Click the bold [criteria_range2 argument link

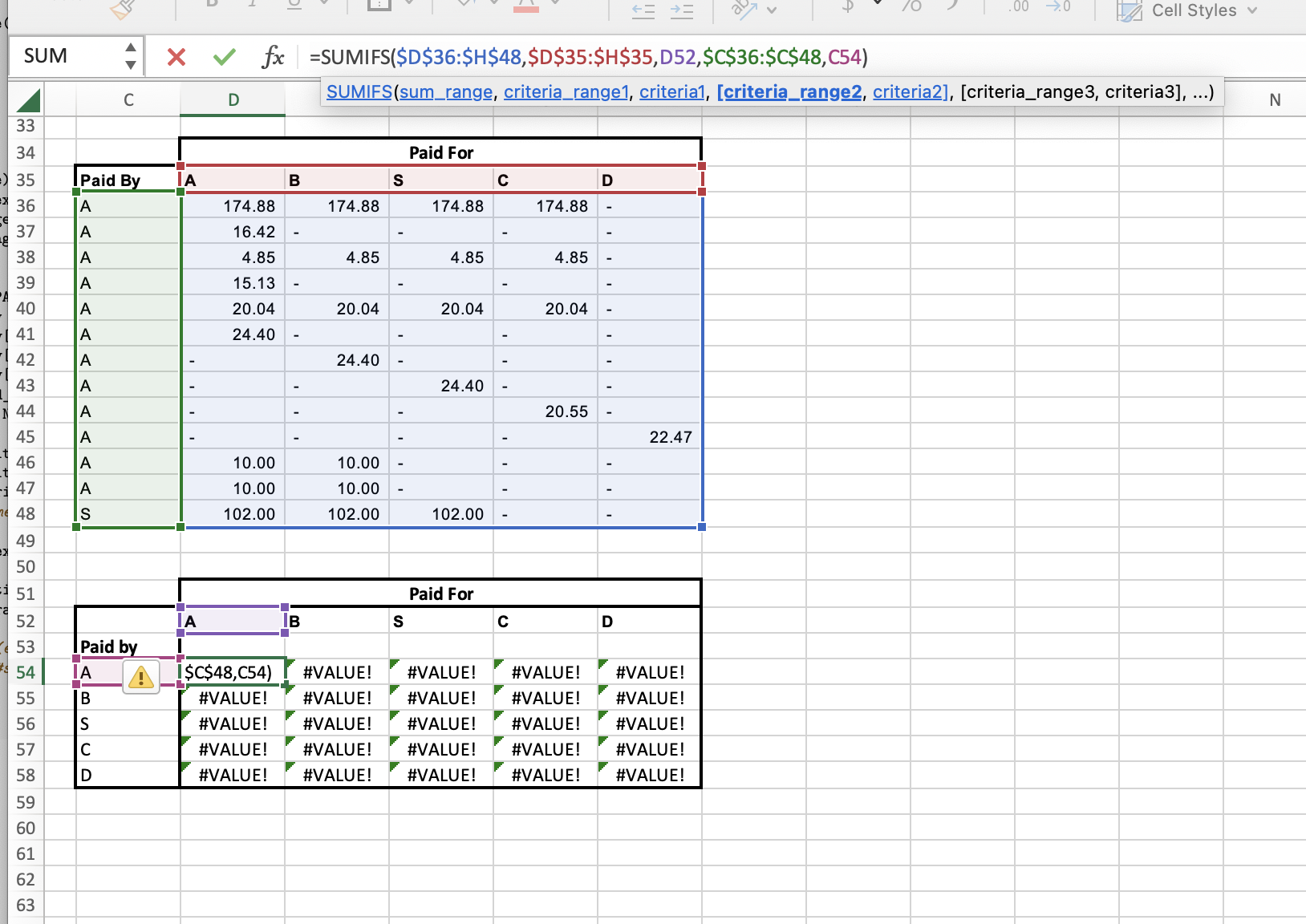click(x=789, y=92)
